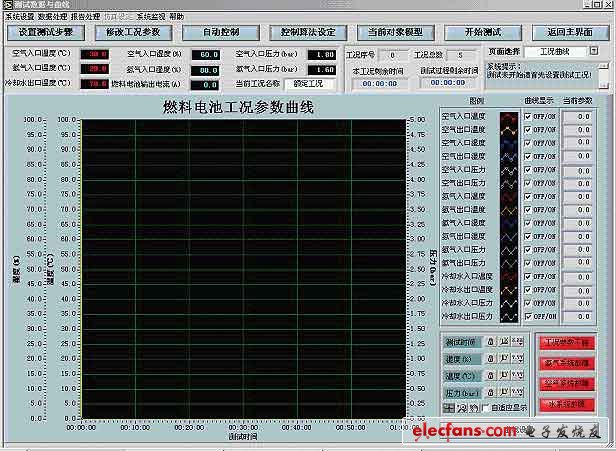
Task: Enable the 自适应显示 checkbox
Action: 486,408
